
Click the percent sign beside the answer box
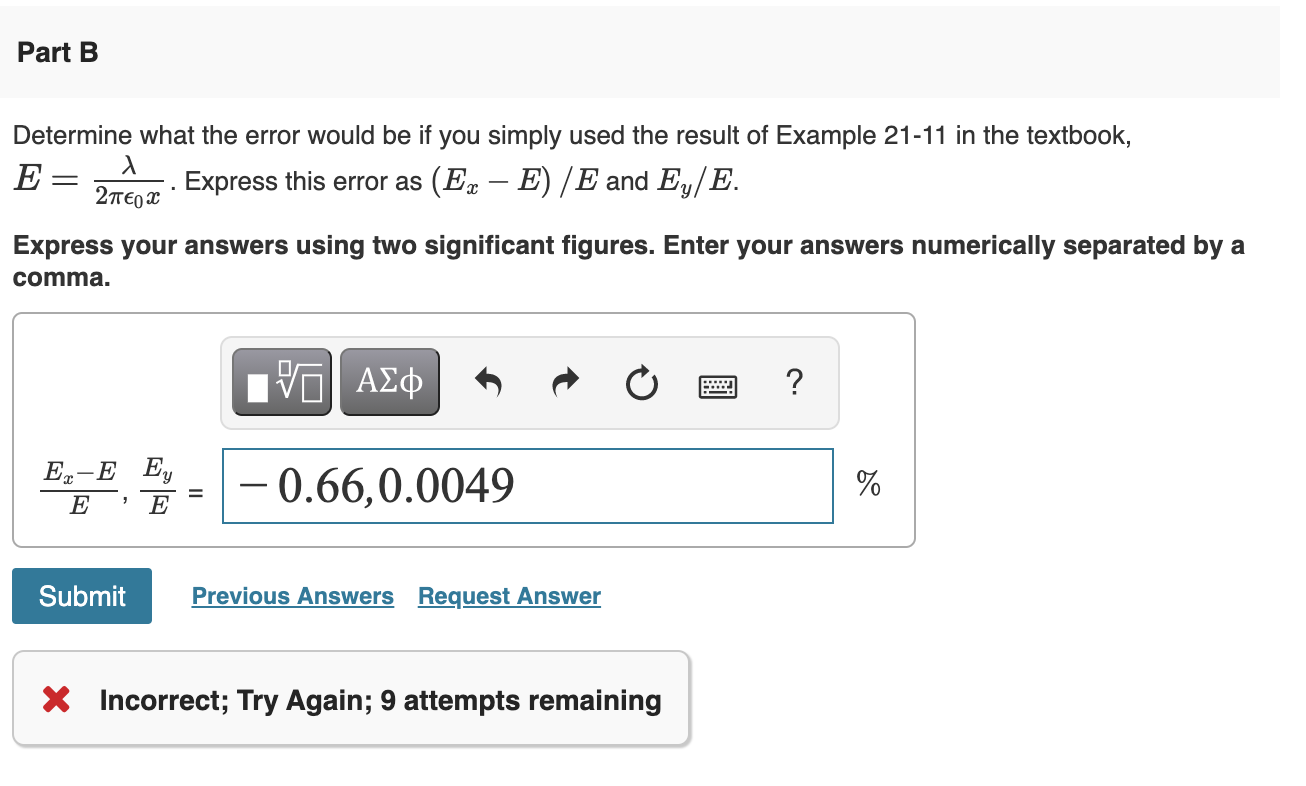pyautogui.click(x=866, y=485)
